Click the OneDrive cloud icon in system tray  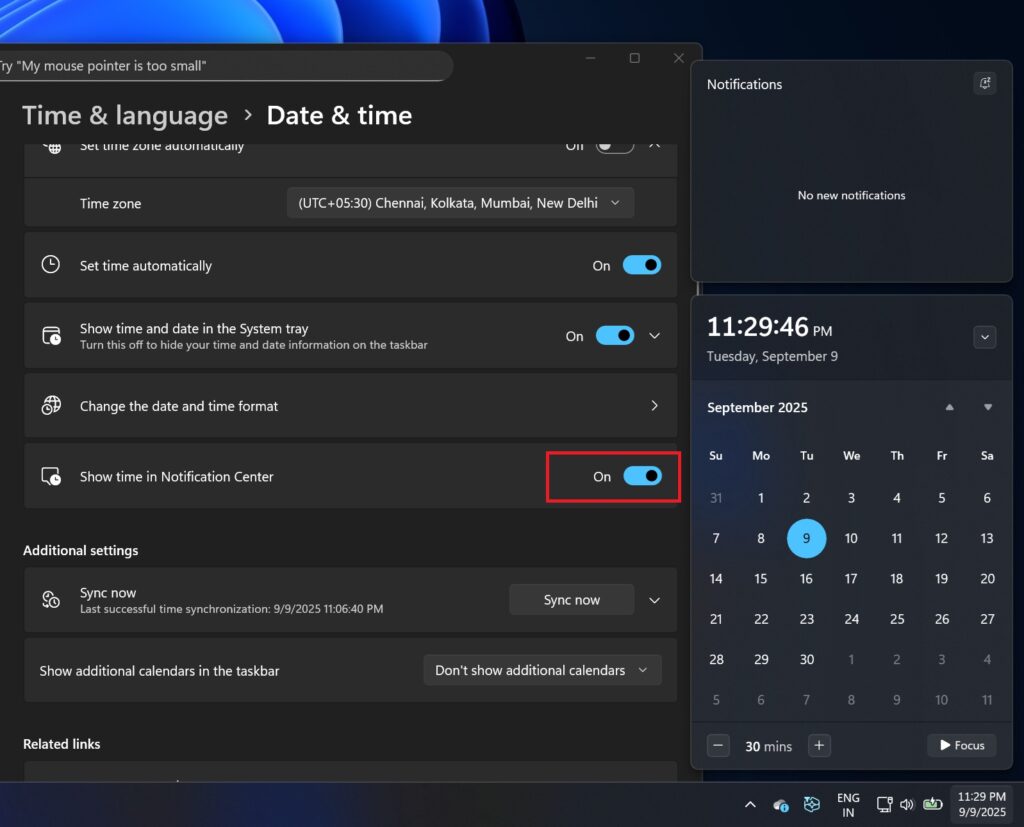click(781, 804)
